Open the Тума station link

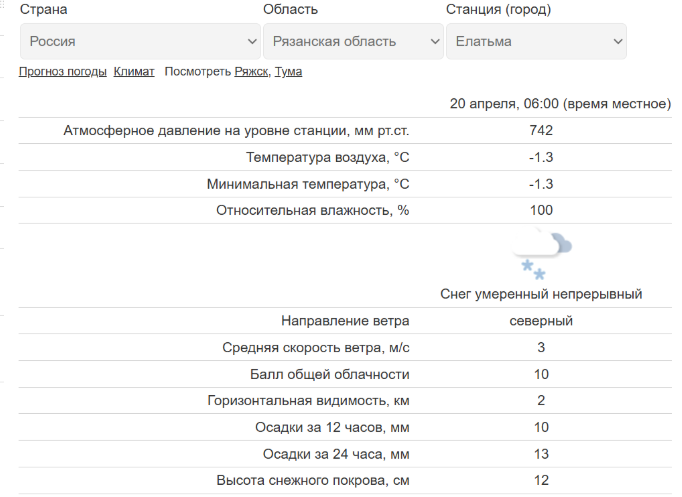click(x=288, y=72)
